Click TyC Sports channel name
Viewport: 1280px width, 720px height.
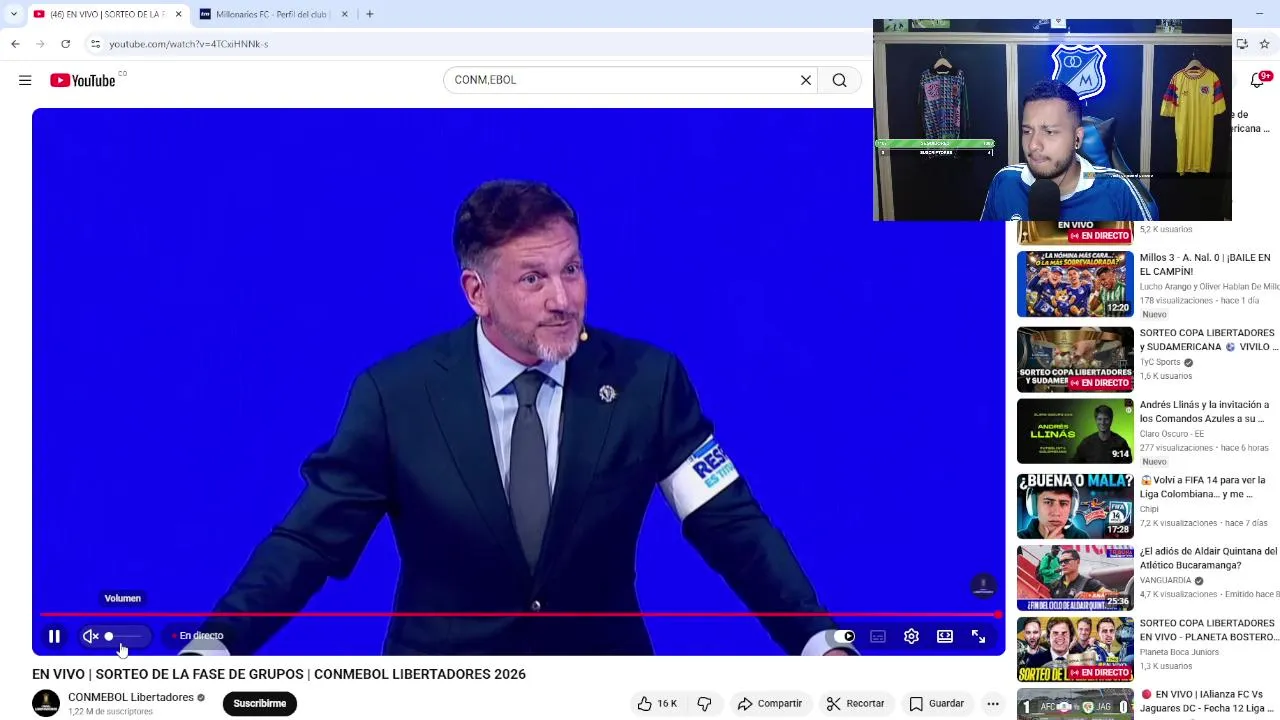[1160, 362]
